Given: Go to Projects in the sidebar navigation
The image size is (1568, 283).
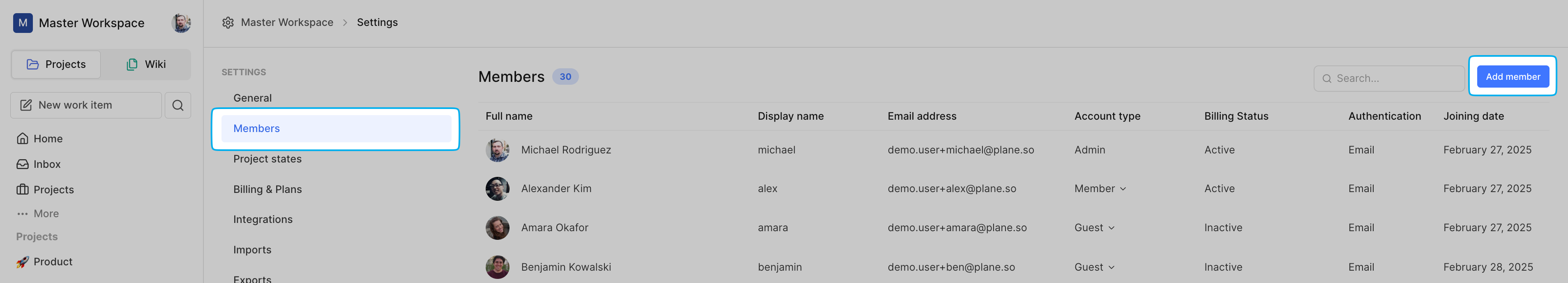Looking at the screenshot, I should point(45,190).
